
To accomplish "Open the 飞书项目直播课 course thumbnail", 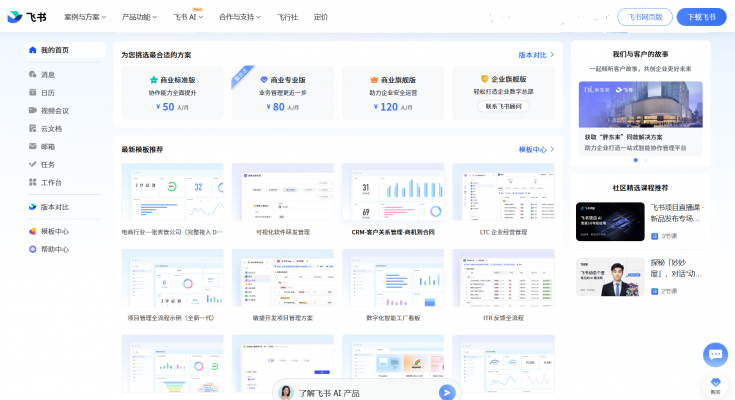I will 610,221.
